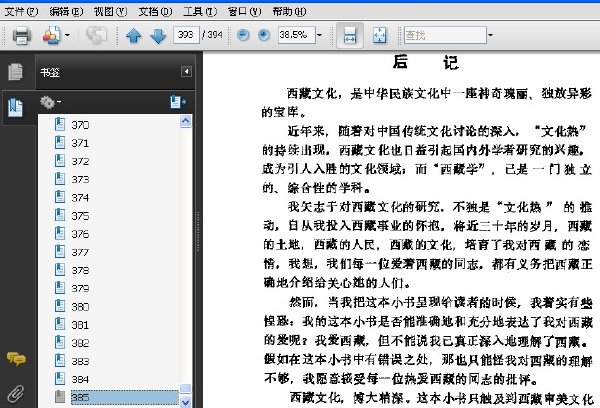The image size is (600, 408).
Task: Click the 后记 heading in document
Action: [x=426, y=62]
